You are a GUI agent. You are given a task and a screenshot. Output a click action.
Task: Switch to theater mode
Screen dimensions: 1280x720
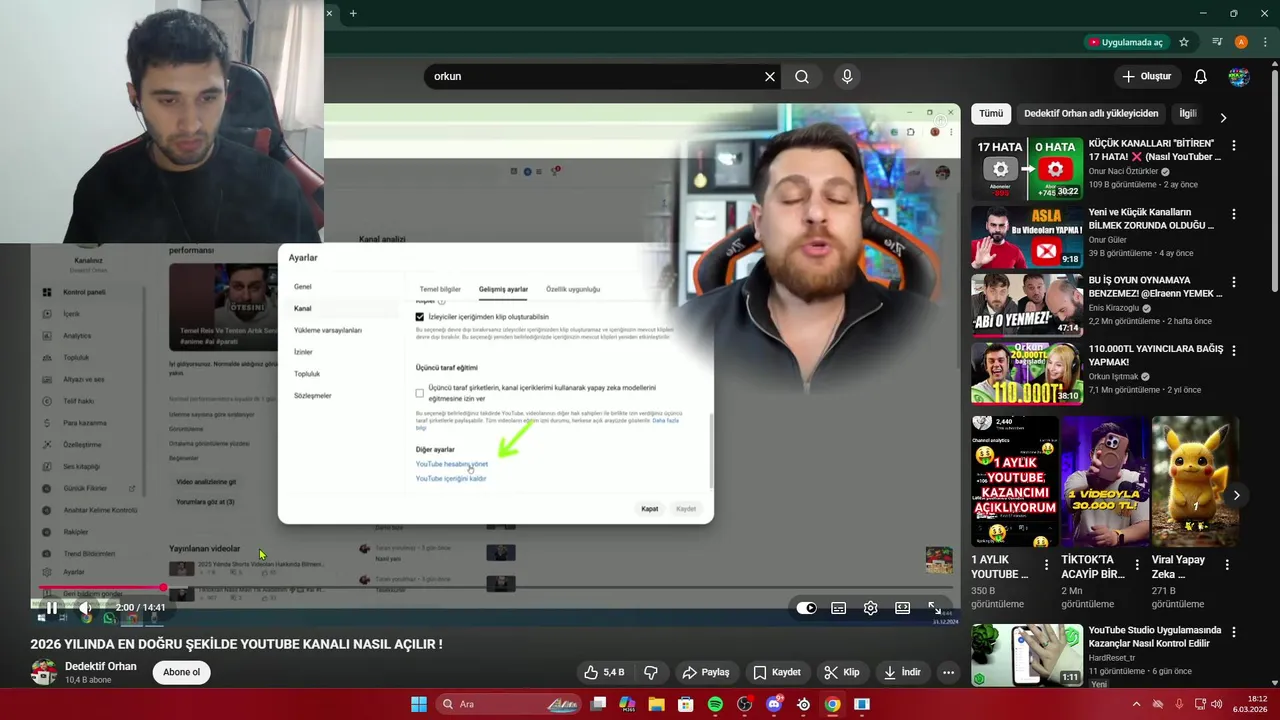click(902, 608)
